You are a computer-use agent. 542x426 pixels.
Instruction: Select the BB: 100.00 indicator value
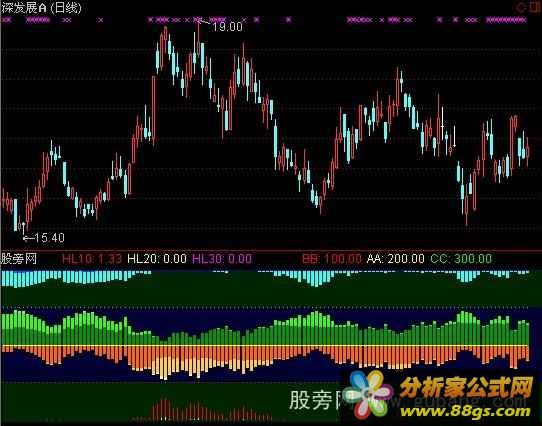point(332,259)
